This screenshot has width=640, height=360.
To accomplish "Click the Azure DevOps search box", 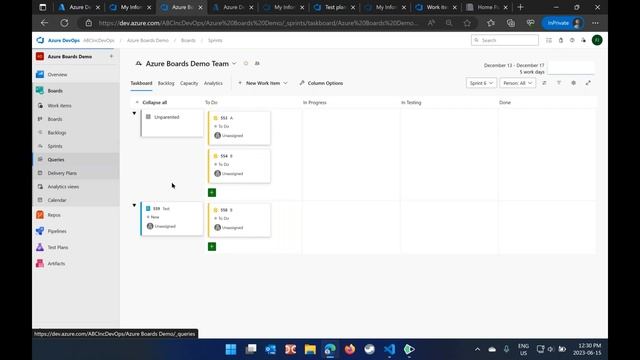I will click(x=505, y=40).
